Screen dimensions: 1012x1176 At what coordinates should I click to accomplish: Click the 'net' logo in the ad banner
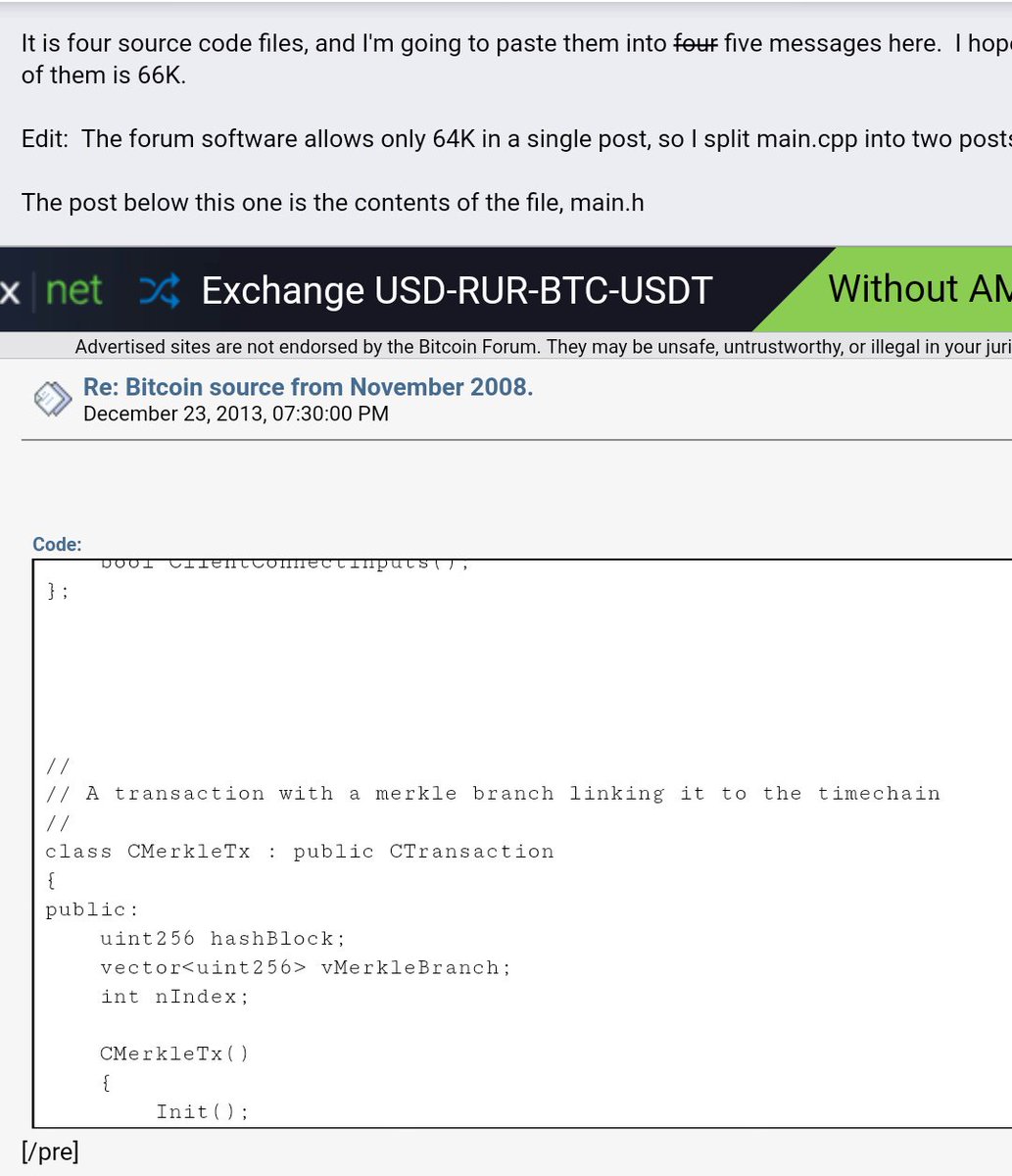tap(74, 290)
